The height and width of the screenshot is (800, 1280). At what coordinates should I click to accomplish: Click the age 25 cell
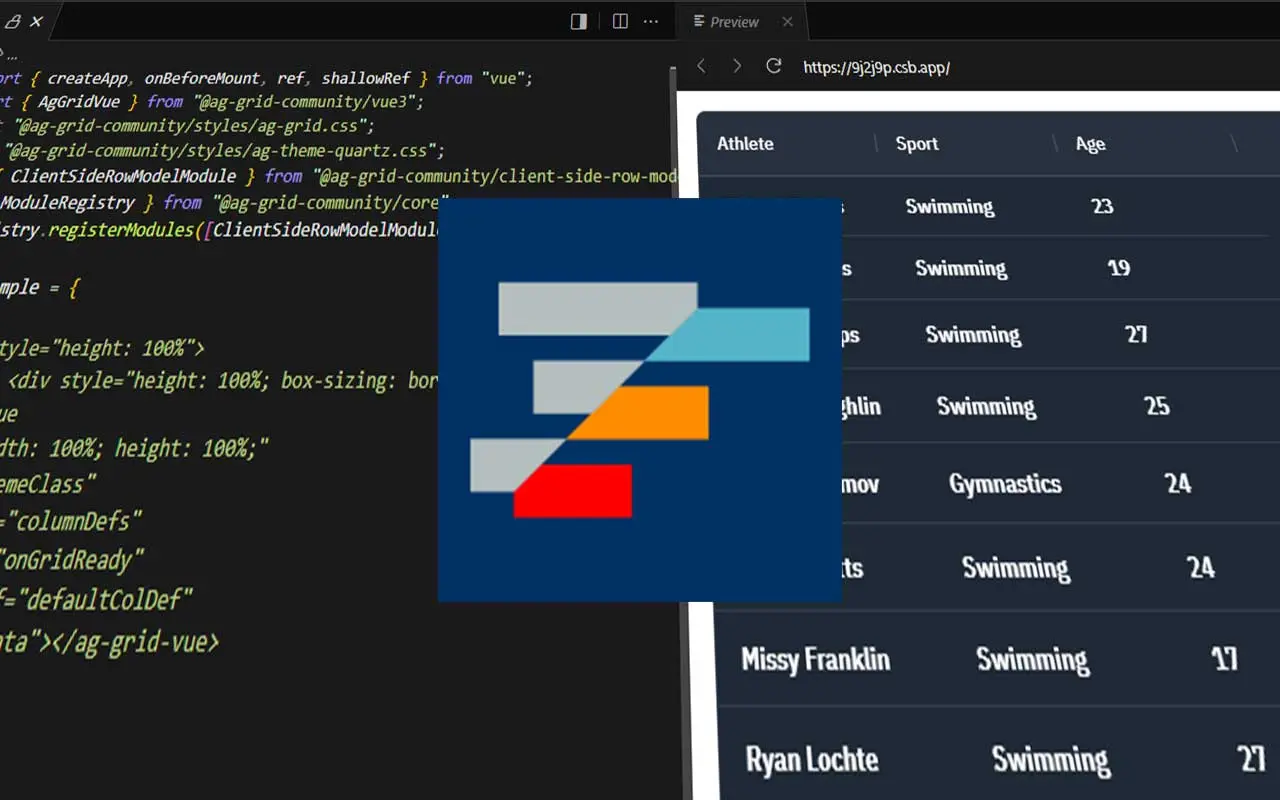[1157, 406]
